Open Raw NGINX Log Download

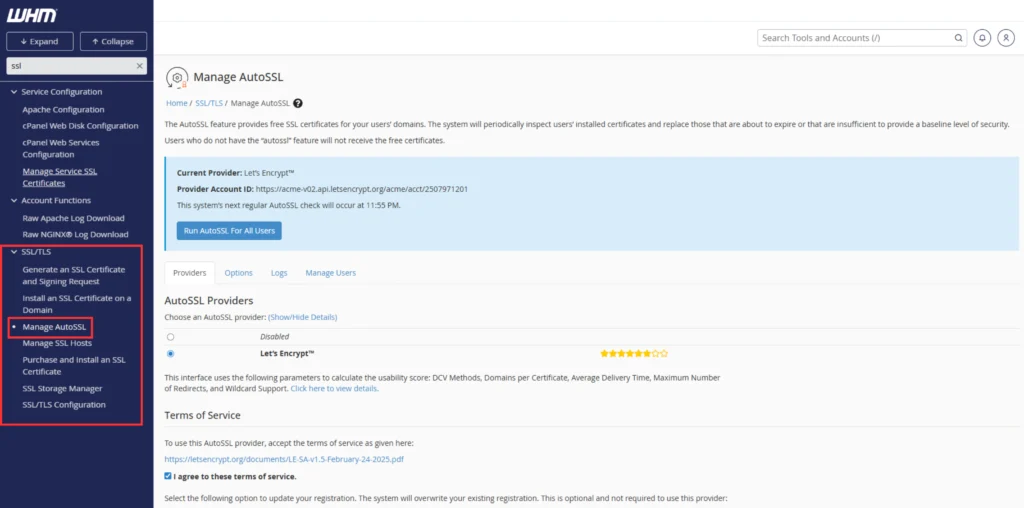[75, 234]
